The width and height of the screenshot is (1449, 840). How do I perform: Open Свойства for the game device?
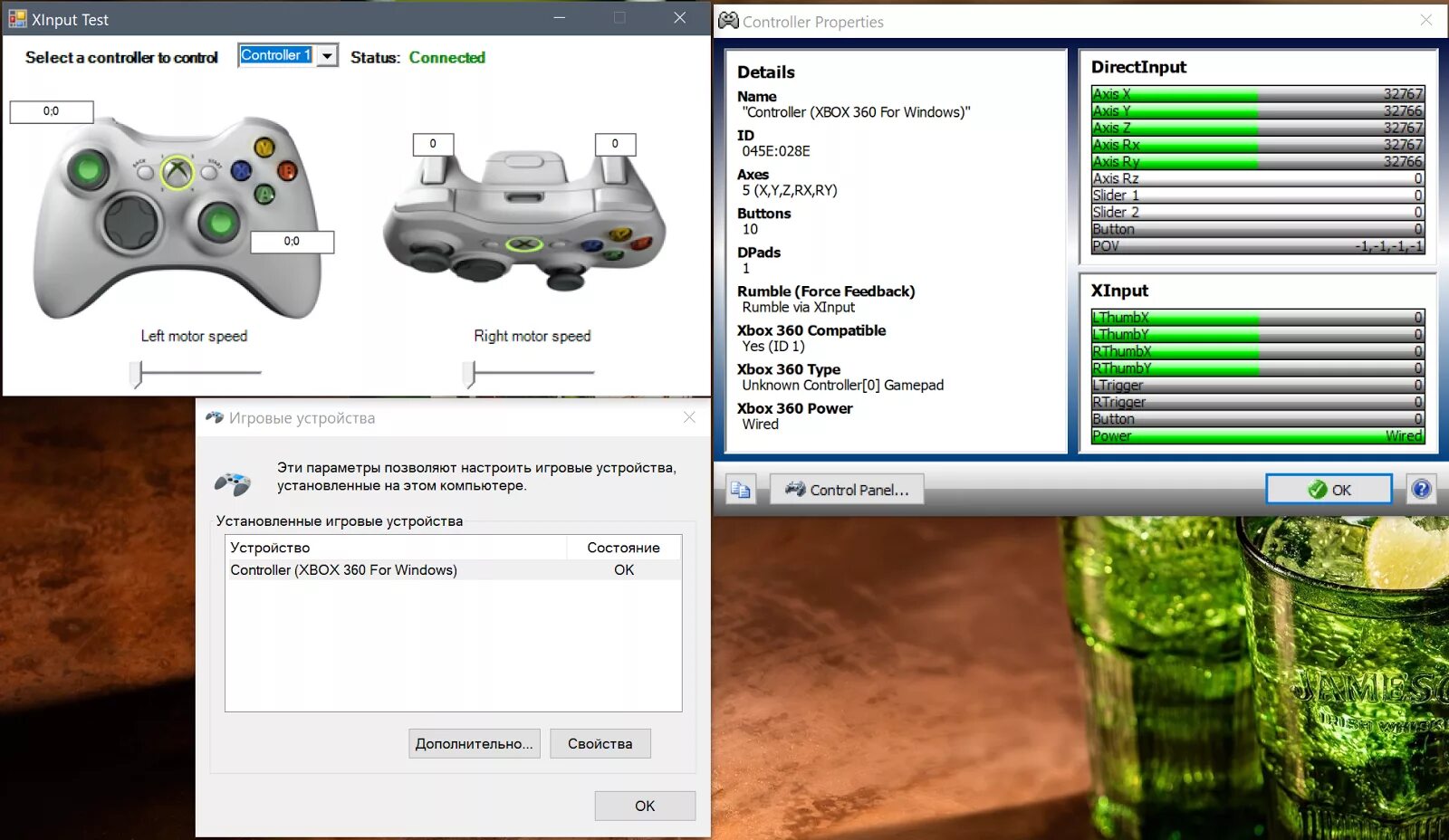[600, 744]
